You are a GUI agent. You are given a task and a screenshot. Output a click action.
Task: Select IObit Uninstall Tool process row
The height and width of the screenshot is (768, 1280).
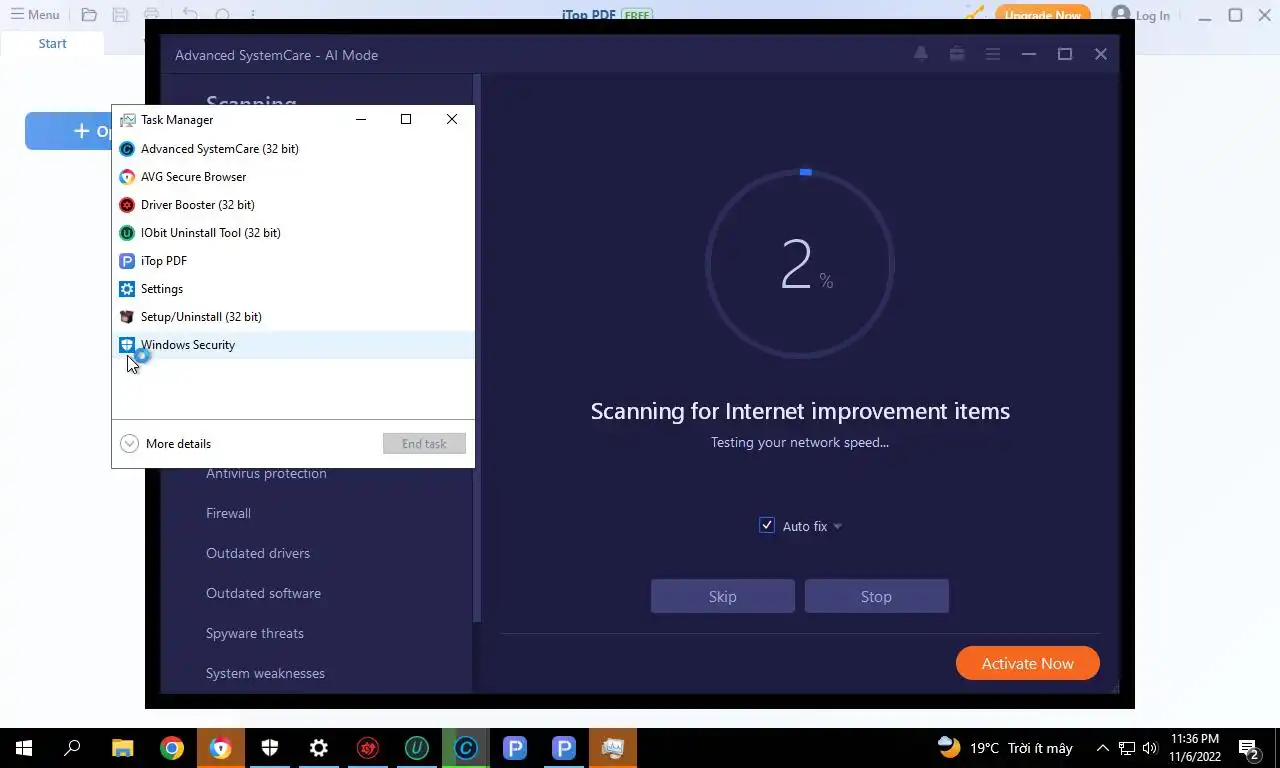tap(293, 233)
